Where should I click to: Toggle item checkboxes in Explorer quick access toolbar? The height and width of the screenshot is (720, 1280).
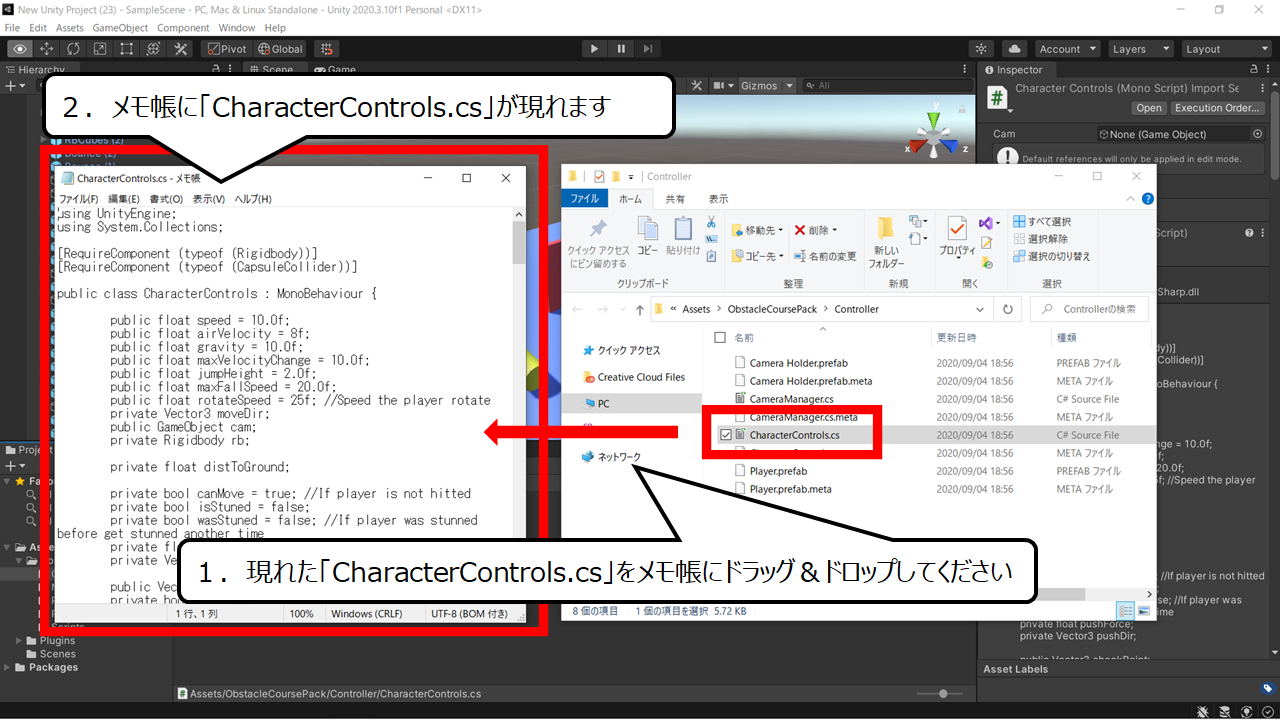tap(598, 176)
